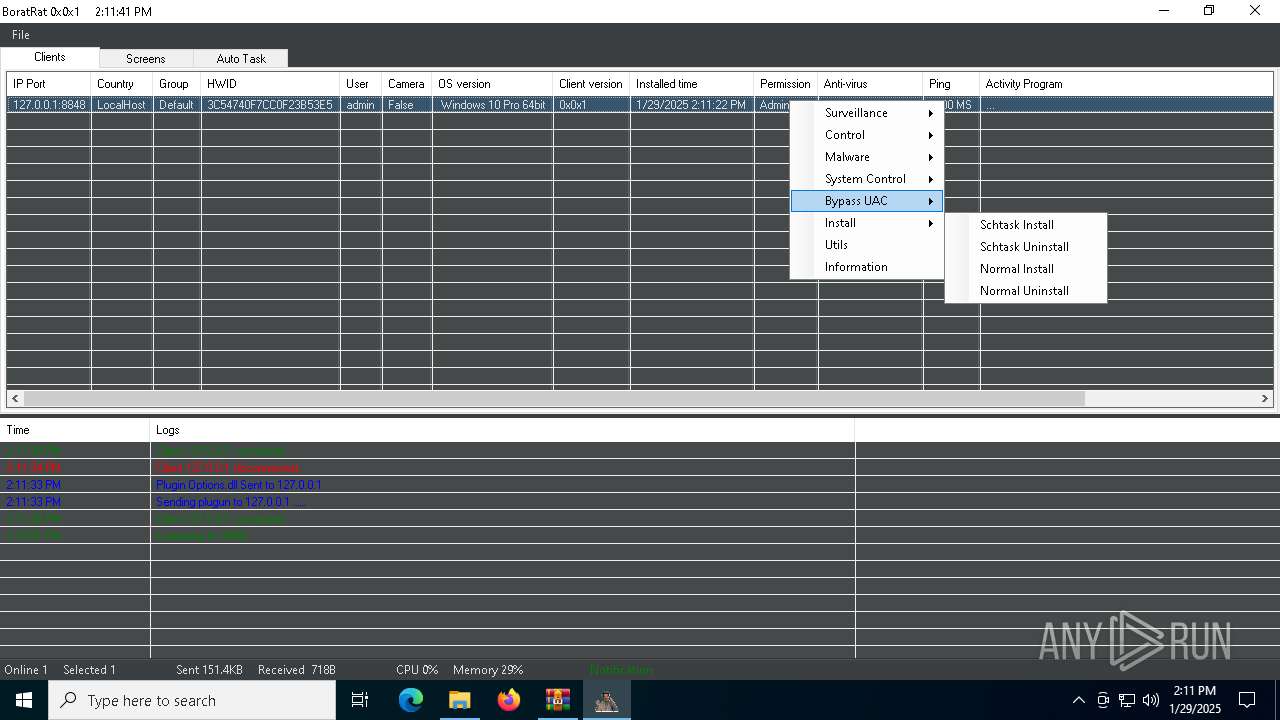This screenshot has width=1280, height=720.
Task: Sort by Country column header
Action: pos(121,84)
